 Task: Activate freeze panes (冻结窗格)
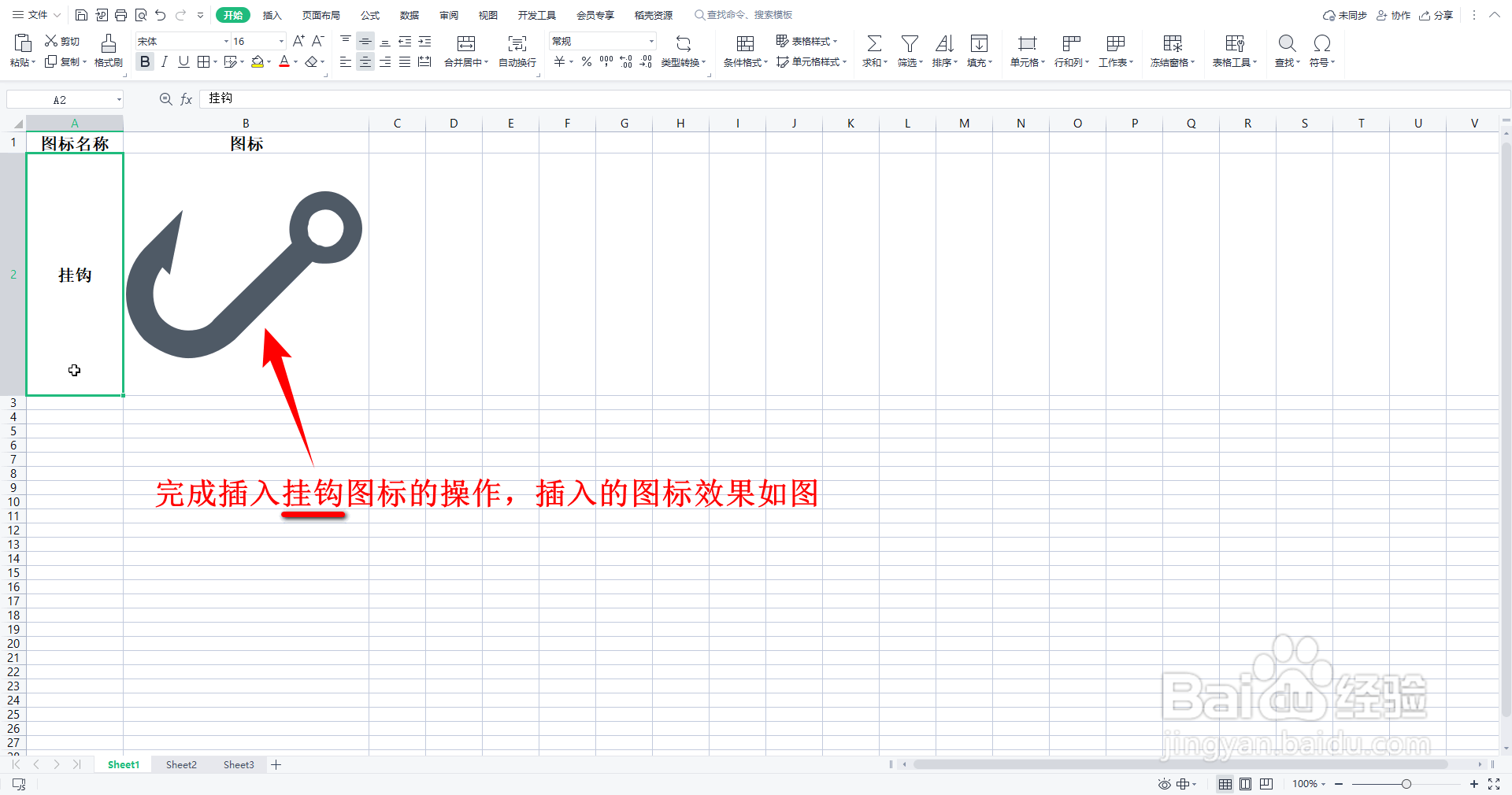click(1172, 51)
